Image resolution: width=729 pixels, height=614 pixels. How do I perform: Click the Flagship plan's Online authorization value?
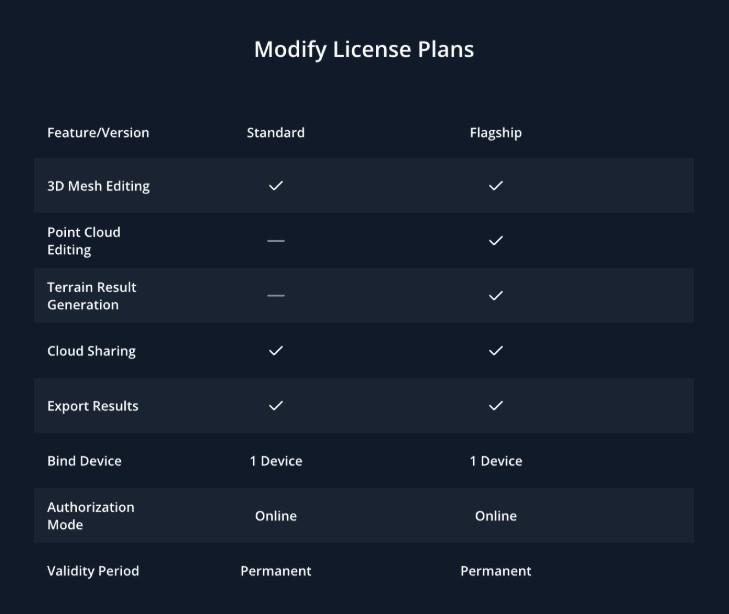click(496, 516)
